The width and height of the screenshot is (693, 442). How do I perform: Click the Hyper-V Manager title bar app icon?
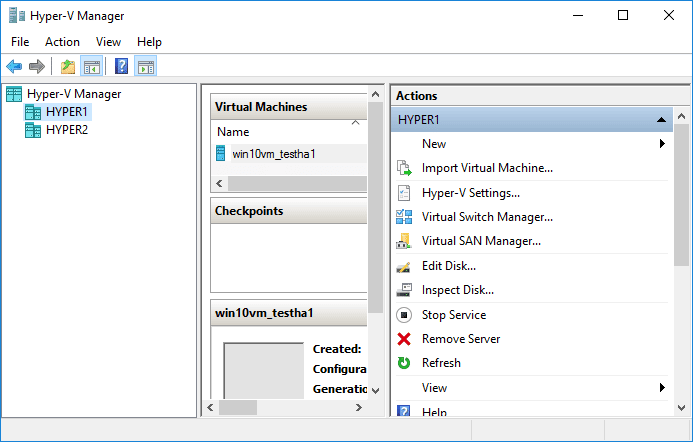tap(17, 15)
